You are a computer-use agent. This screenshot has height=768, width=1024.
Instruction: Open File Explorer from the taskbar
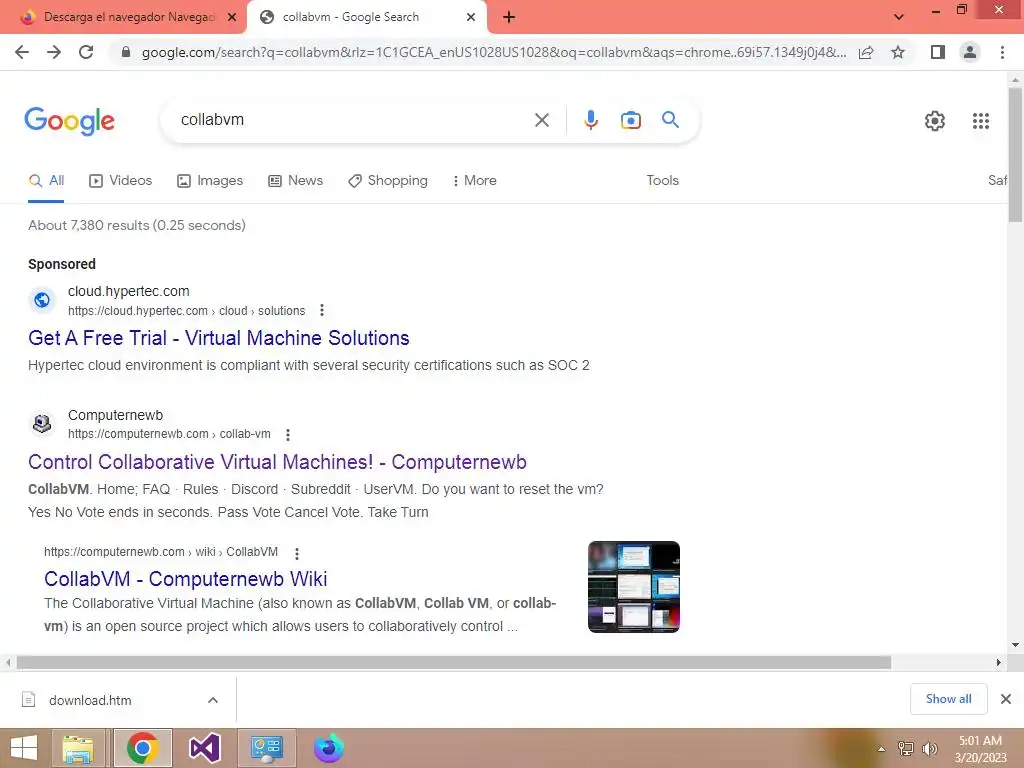(78, 748)
